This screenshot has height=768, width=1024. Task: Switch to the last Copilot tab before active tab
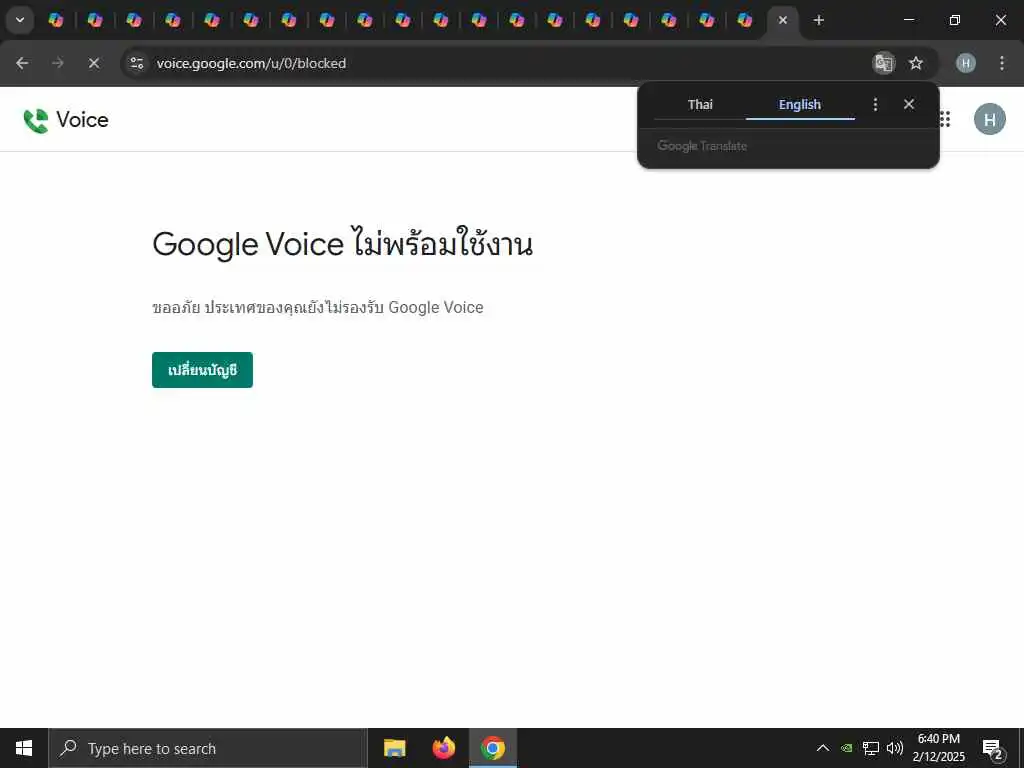coord(744,20)
